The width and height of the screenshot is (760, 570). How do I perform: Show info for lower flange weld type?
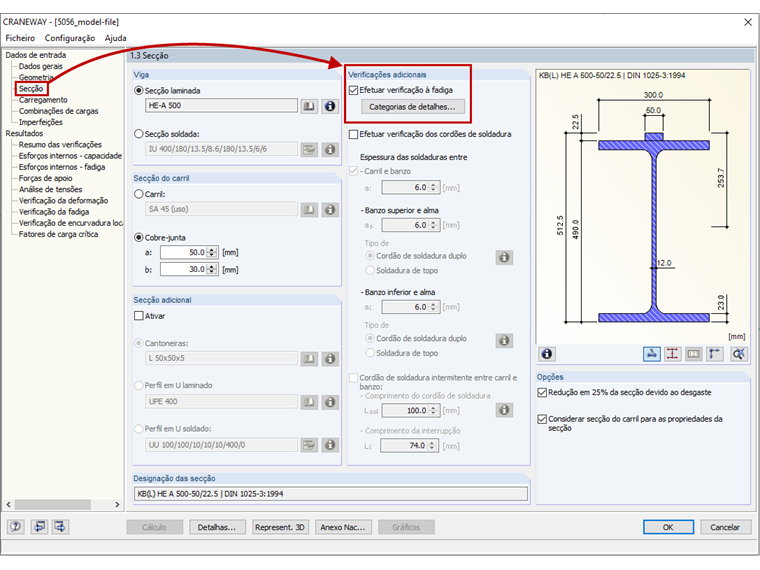504,340
